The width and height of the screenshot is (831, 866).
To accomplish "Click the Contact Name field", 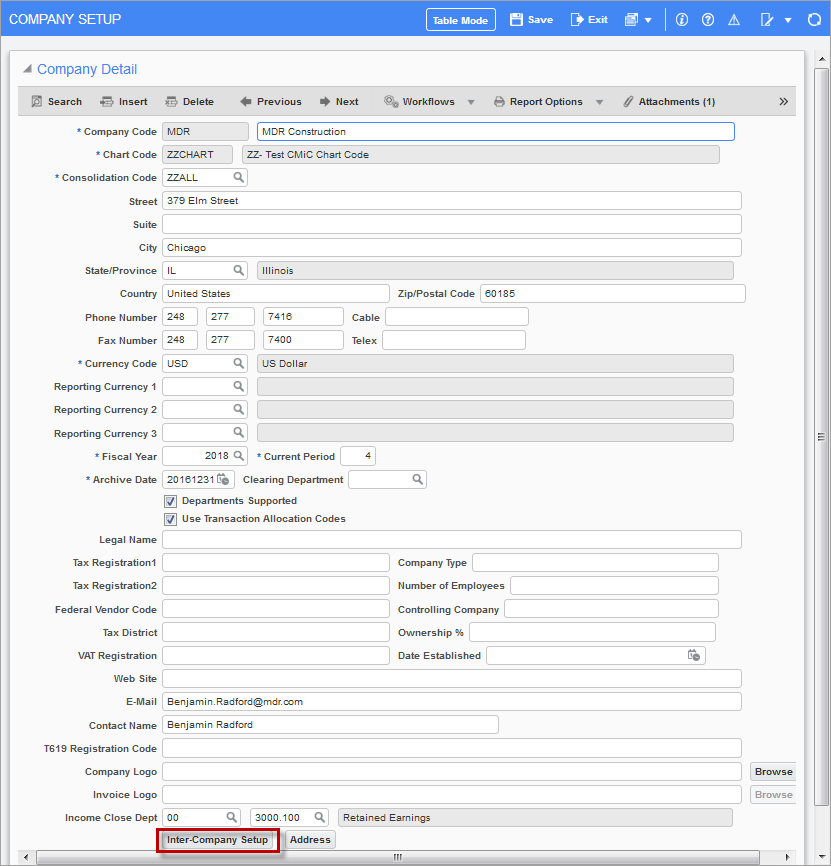I will (330, 725).
